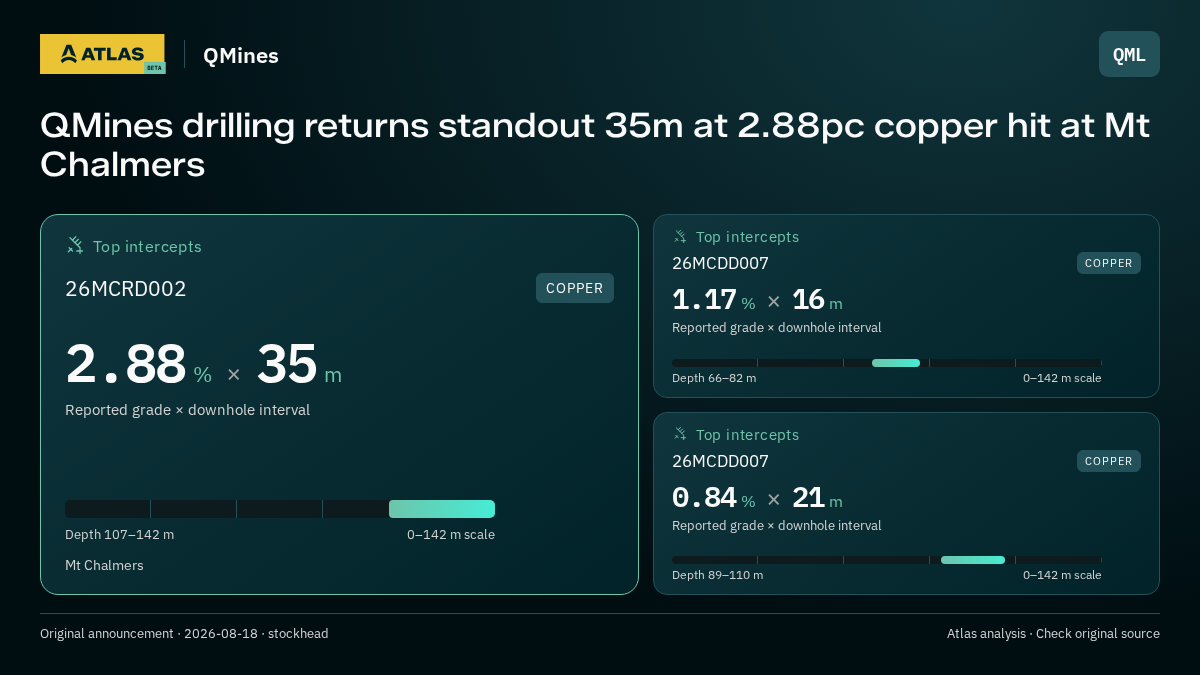
Task: Click the BETA tag on Atlas logo
Action: point(154,68)
